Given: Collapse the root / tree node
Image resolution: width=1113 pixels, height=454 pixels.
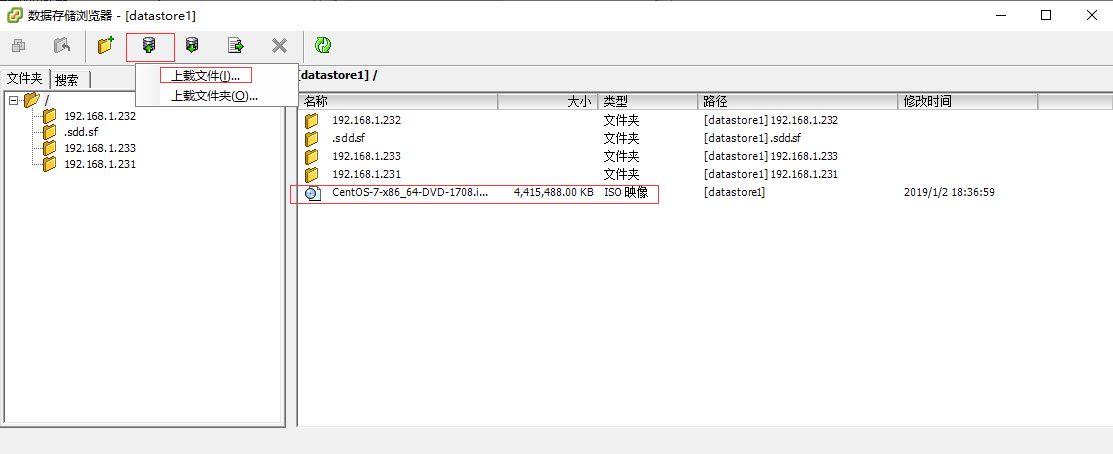Looking at the screenshot, I should (13, 100).
